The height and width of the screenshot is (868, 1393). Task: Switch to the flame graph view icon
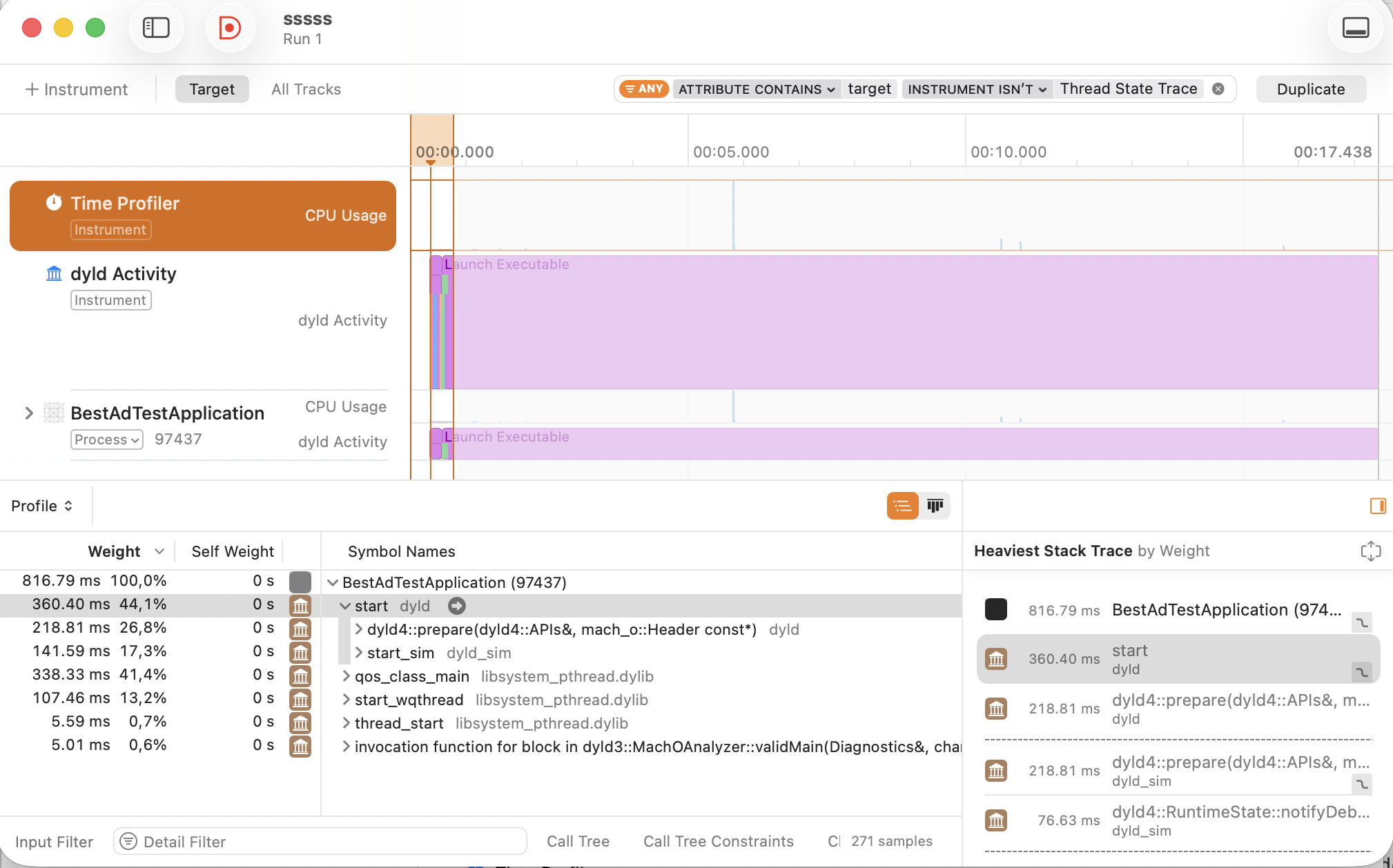tap(935, 506)
